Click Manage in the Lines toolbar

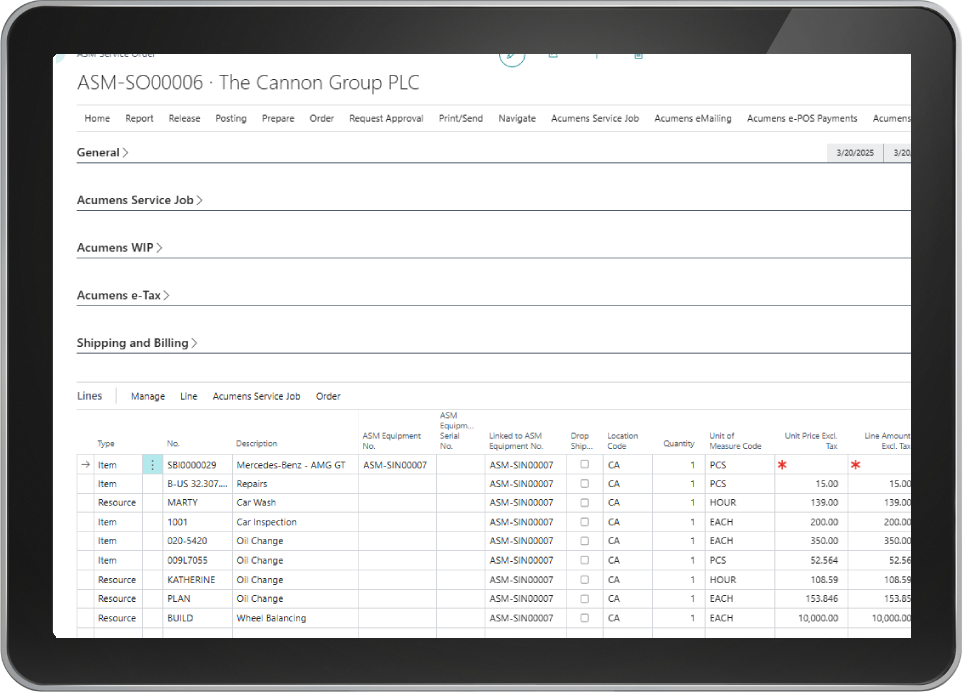[148, 397]
